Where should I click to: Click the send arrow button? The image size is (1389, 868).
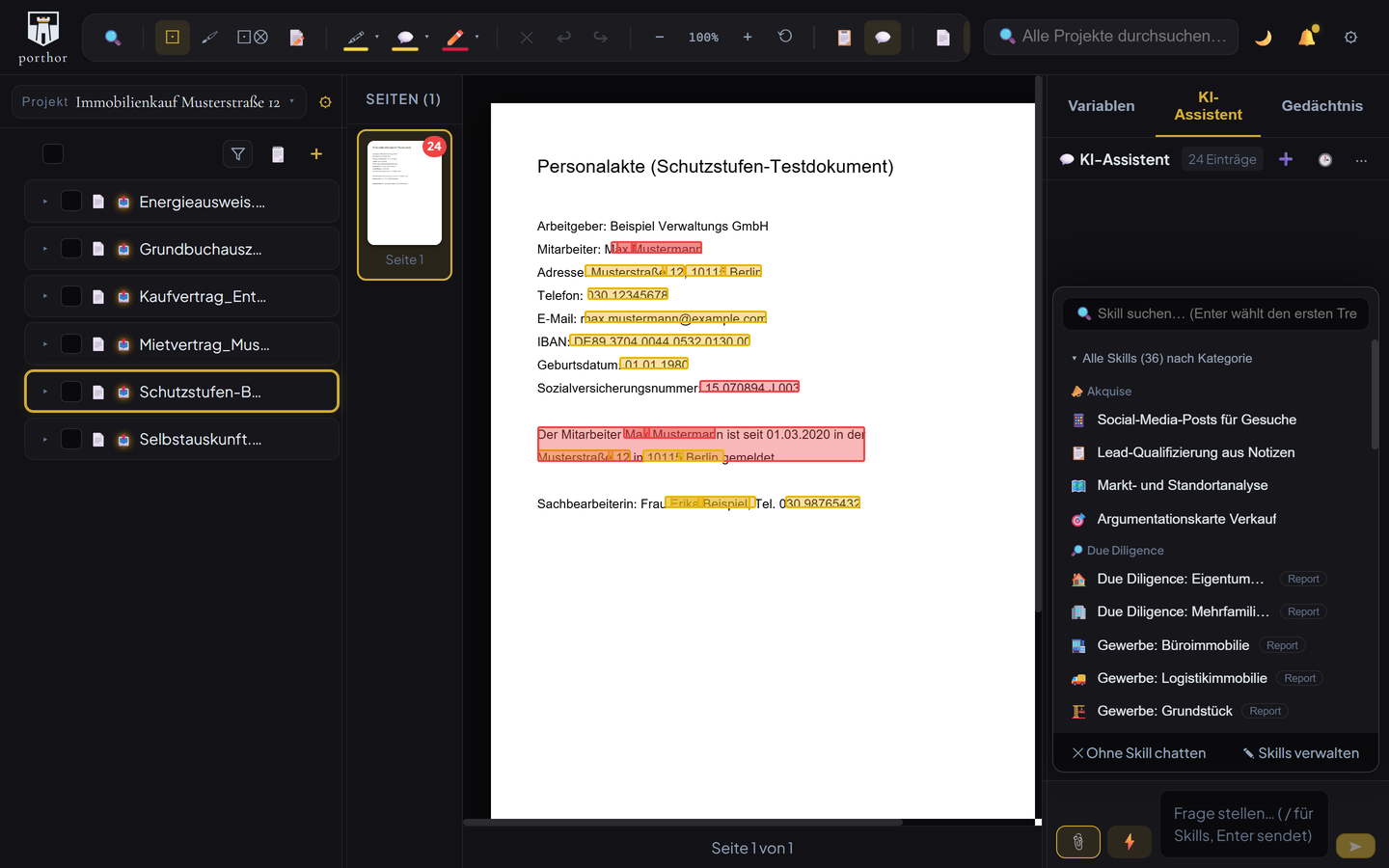(1355, 846)
